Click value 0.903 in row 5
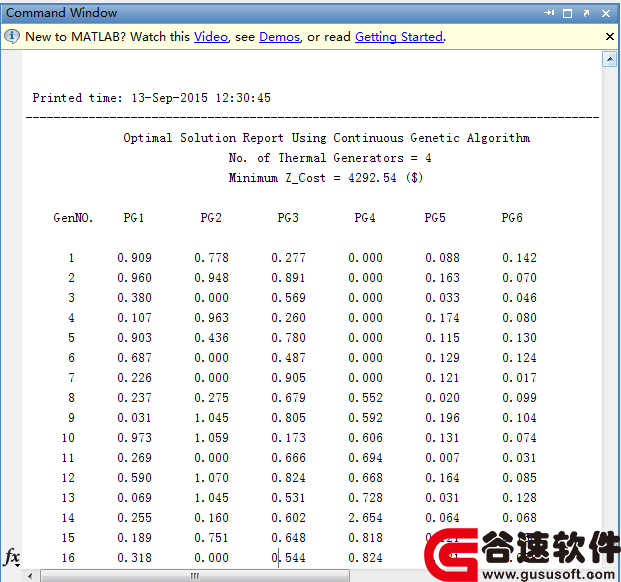 point(134,338)
